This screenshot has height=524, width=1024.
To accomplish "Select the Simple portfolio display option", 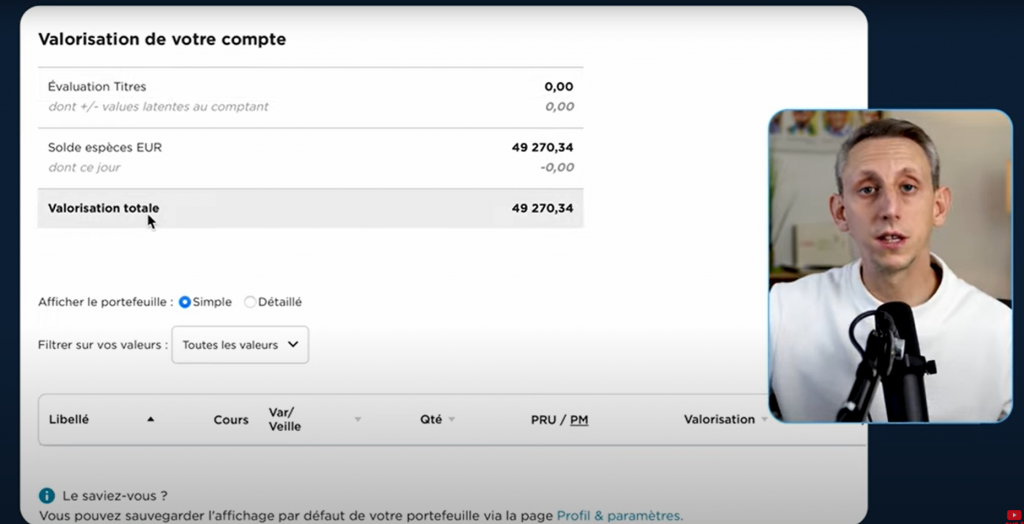I will [185, 302].
